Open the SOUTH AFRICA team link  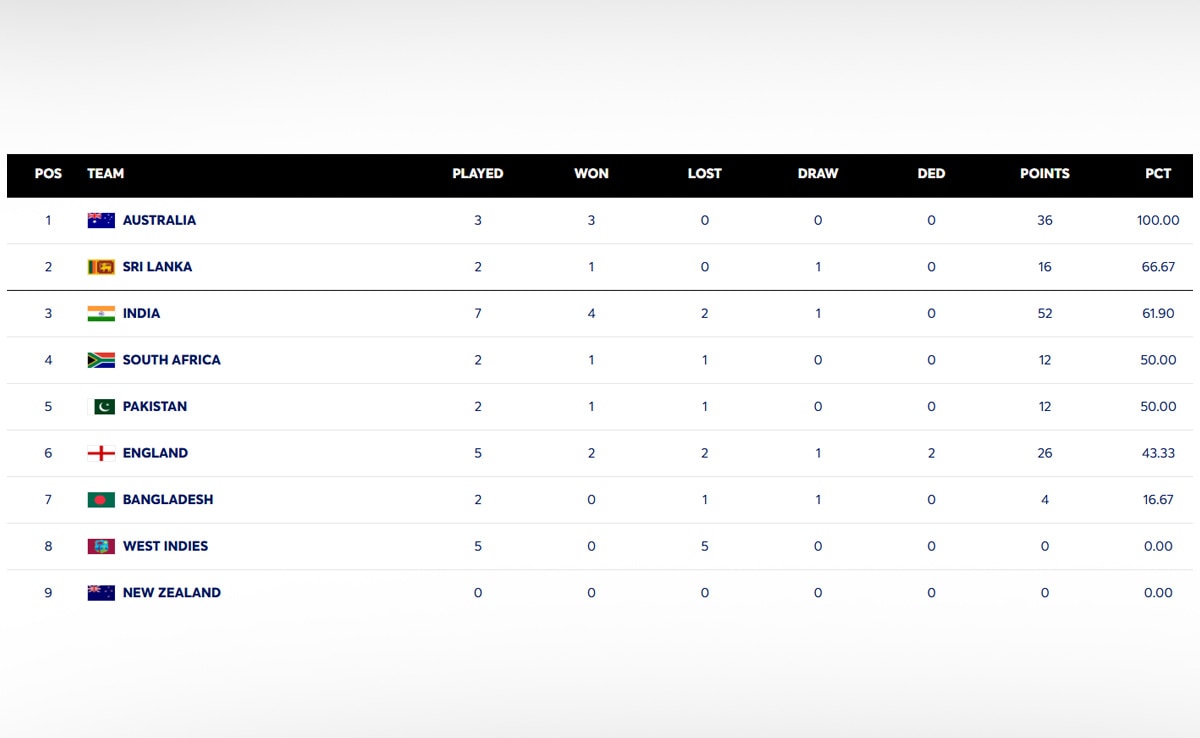point(171,360)
